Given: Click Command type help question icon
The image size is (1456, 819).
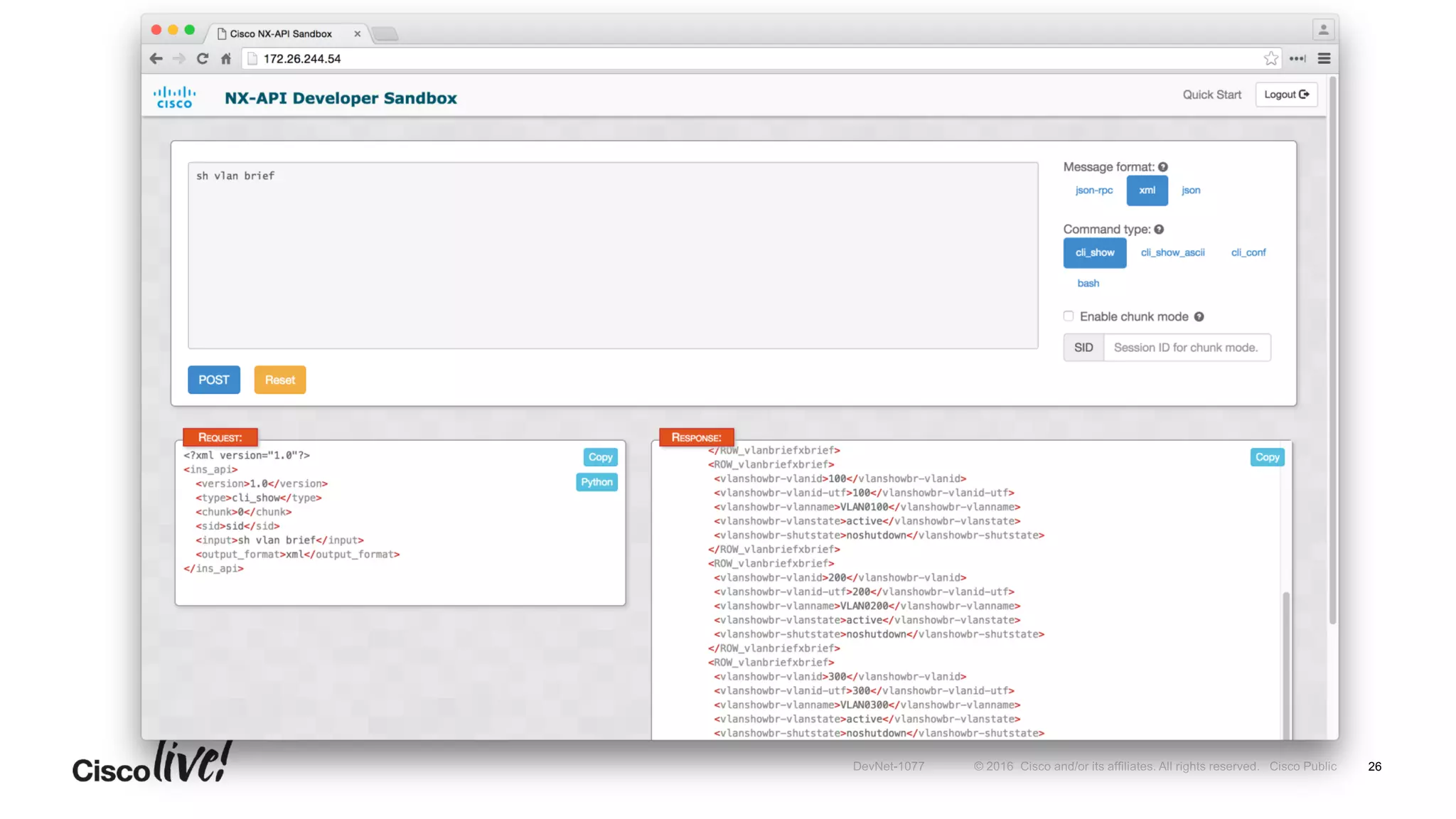Looking at the screenshot, I should (1159, 230).
